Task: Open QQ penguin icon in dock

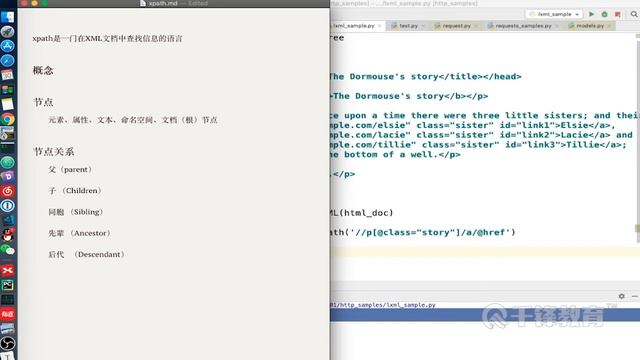Action: pyautogui.click(x=7, y=235)
